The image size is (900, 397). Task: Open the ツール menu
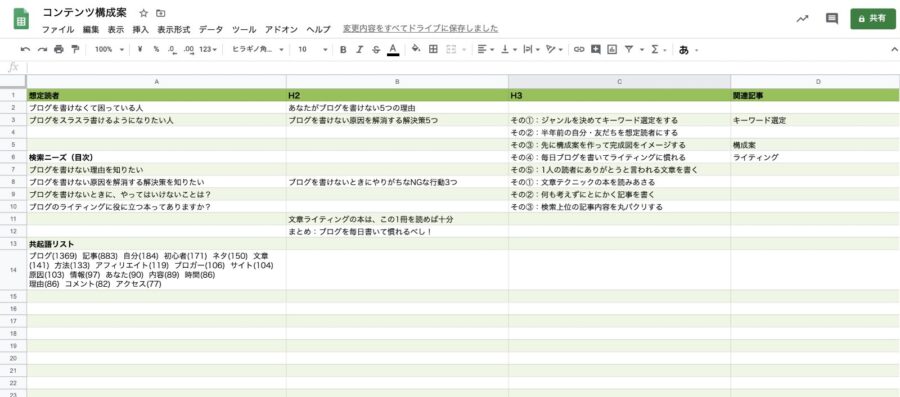pos(244,29)
